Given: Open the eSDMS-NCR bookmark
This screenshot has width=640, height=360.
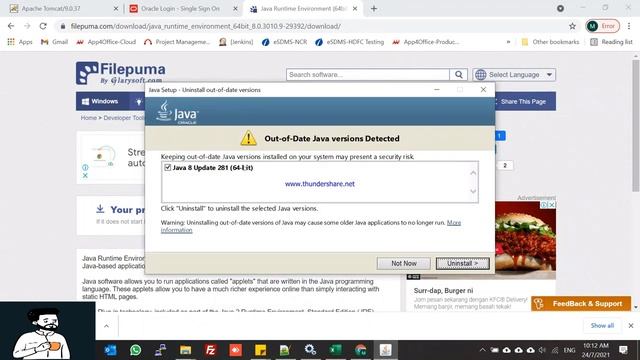Looking at the screenshot, I should 284,42.
